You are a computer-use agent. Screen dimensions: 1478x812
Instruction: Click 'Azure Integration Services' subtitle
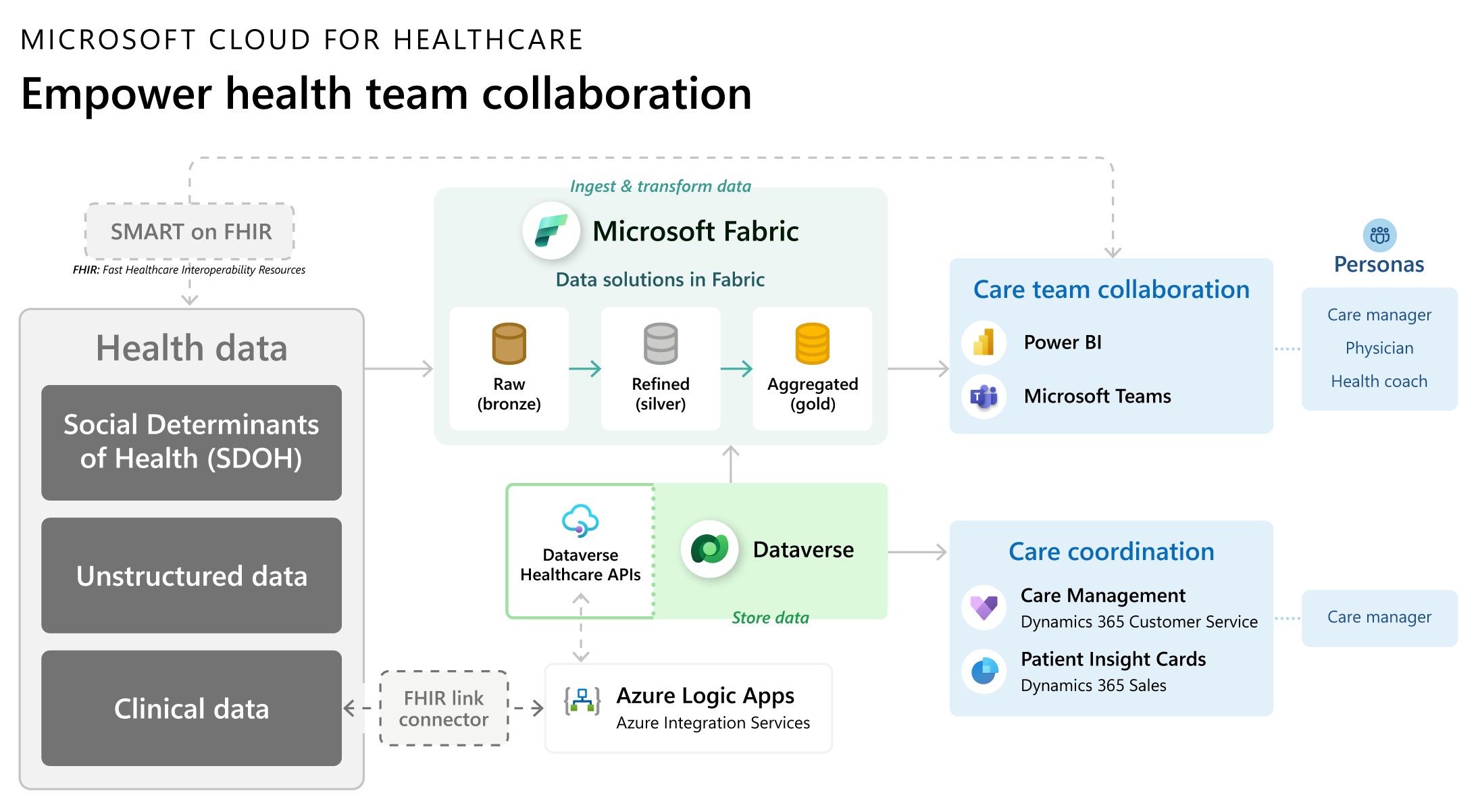tap(713, 723)
